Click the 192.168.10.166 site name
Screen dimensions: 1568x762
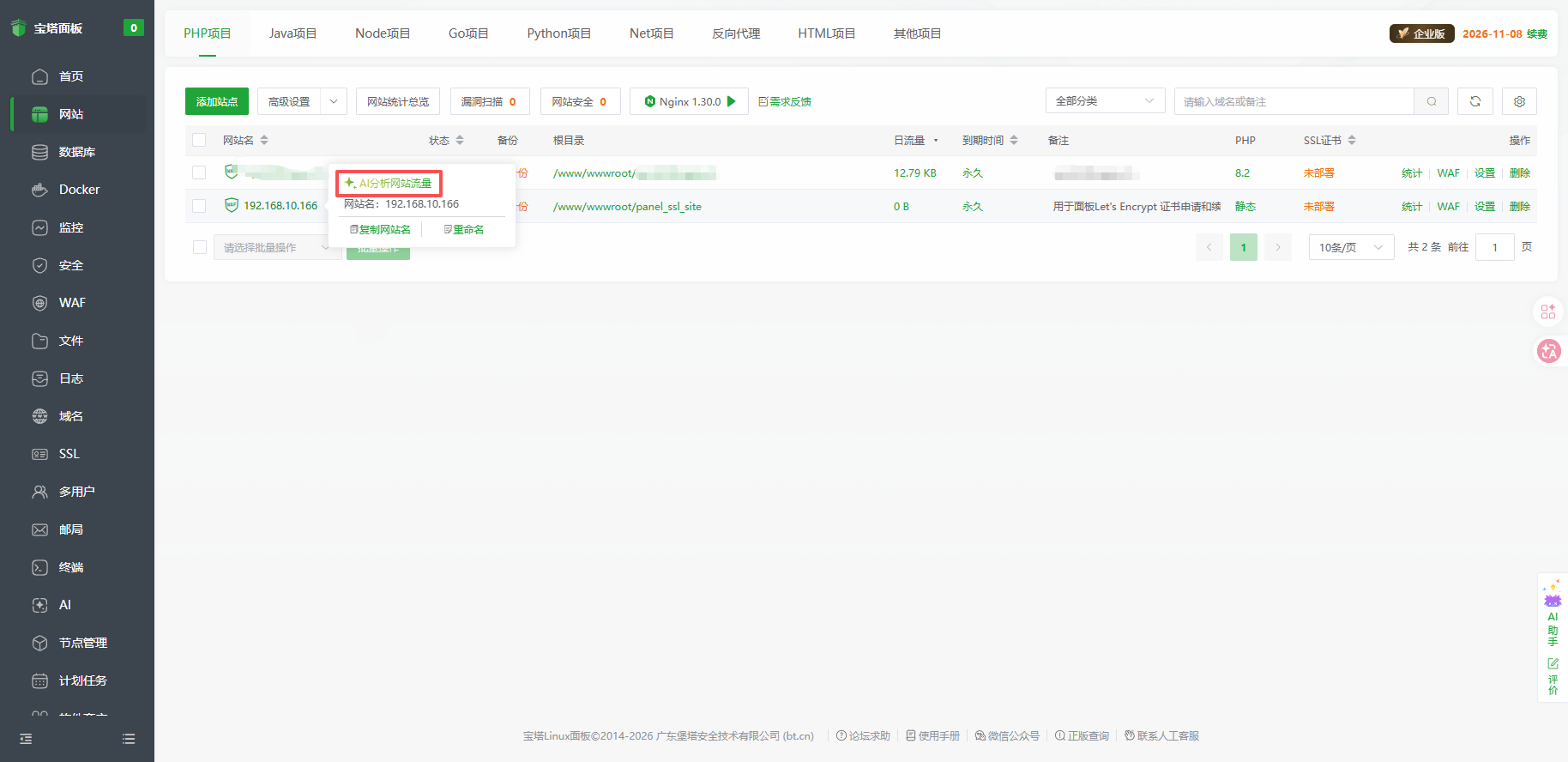(x=280, y=206)
